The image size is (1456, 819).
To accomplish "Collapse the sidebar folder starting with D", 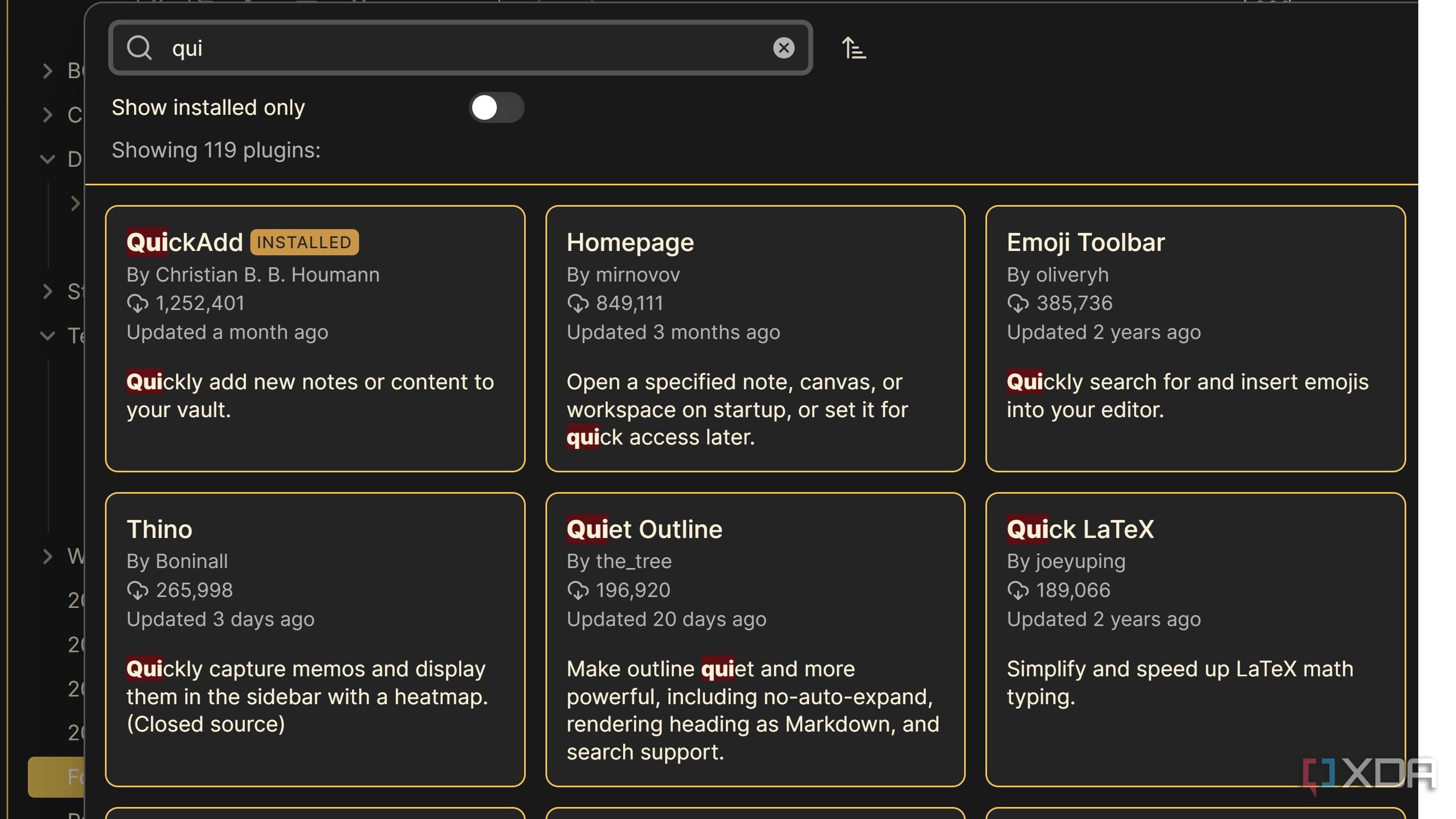I will click(48, 160).
